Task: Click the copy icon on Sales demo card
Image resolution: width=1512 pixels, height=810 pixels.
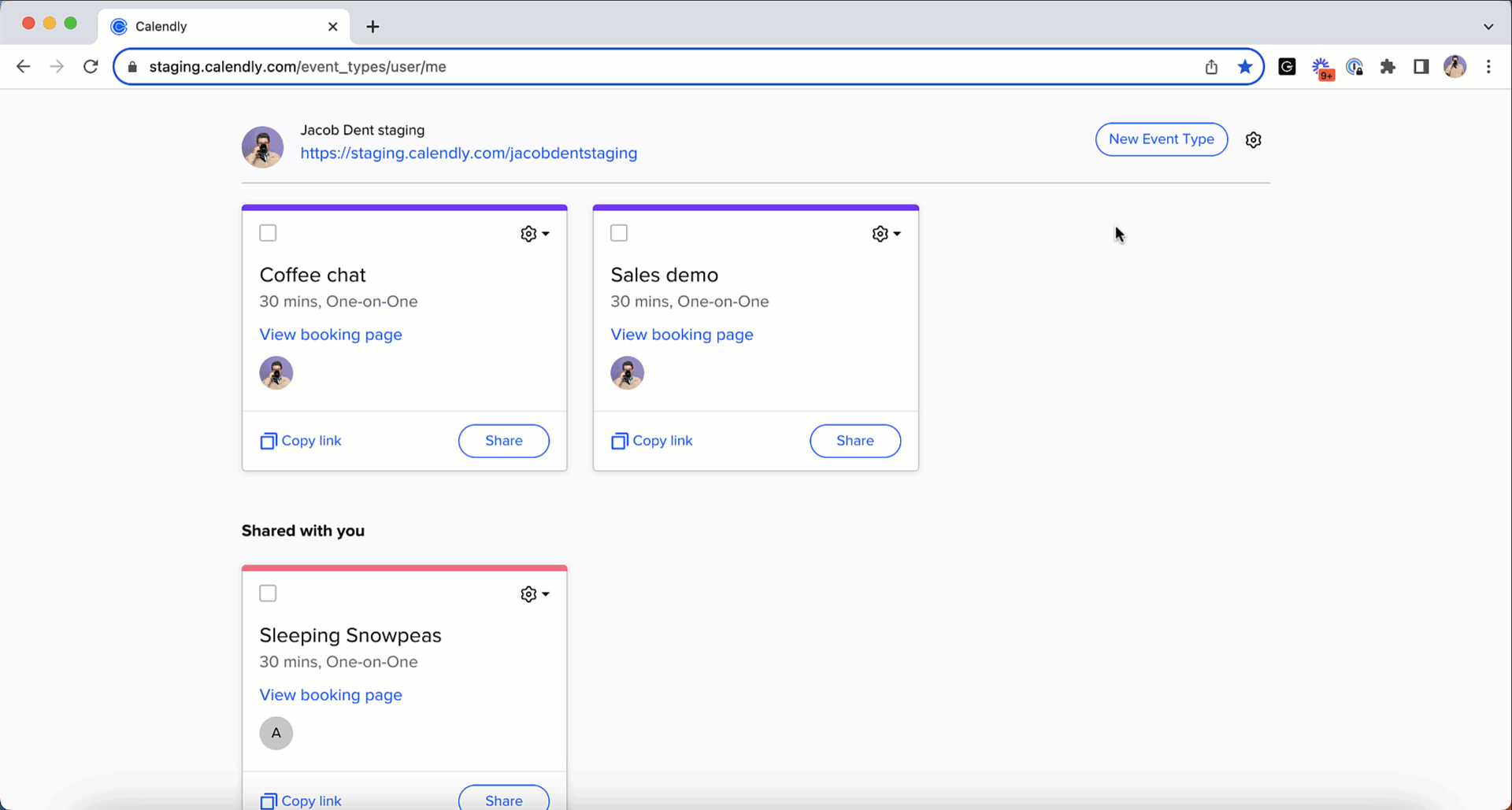Action: click(x=620, y=441)
